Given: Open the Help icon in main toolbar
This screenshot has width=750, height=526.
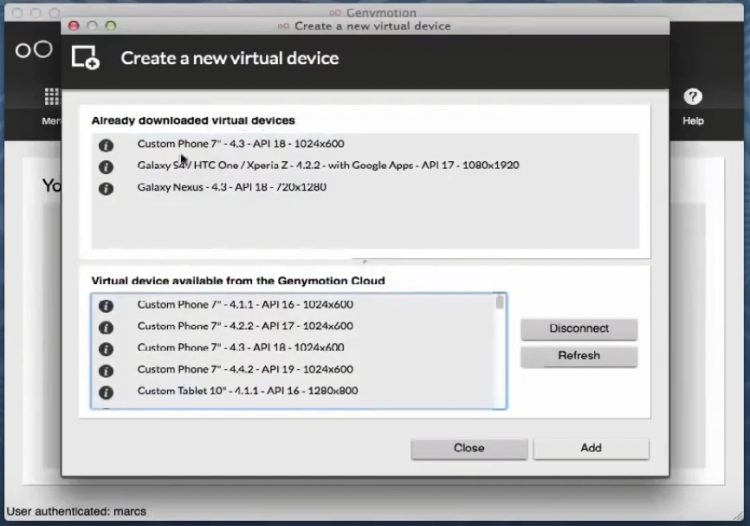Looking at the screenshot, I should click(x=692, y=98).
